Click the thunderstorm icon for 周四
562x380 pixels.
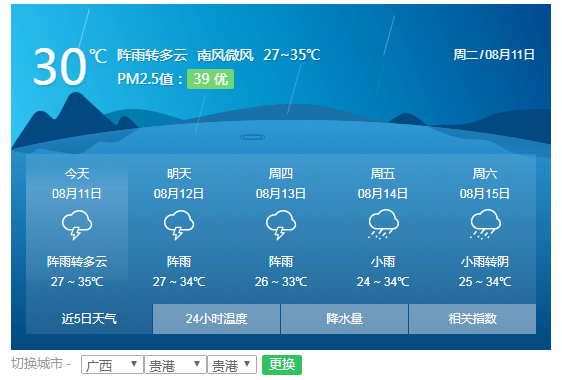(x=281, y=225)
